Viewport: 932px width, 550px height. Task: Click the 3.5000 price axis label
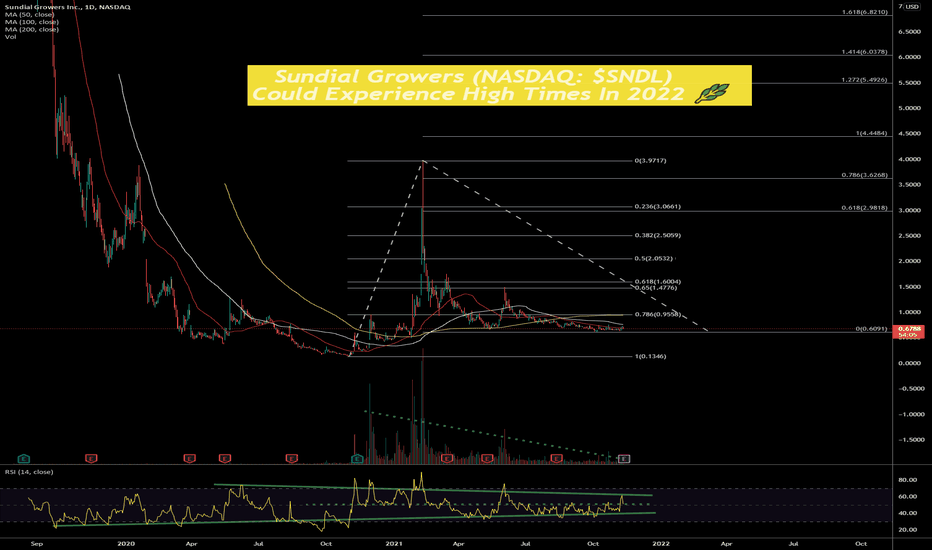[909, 185]
